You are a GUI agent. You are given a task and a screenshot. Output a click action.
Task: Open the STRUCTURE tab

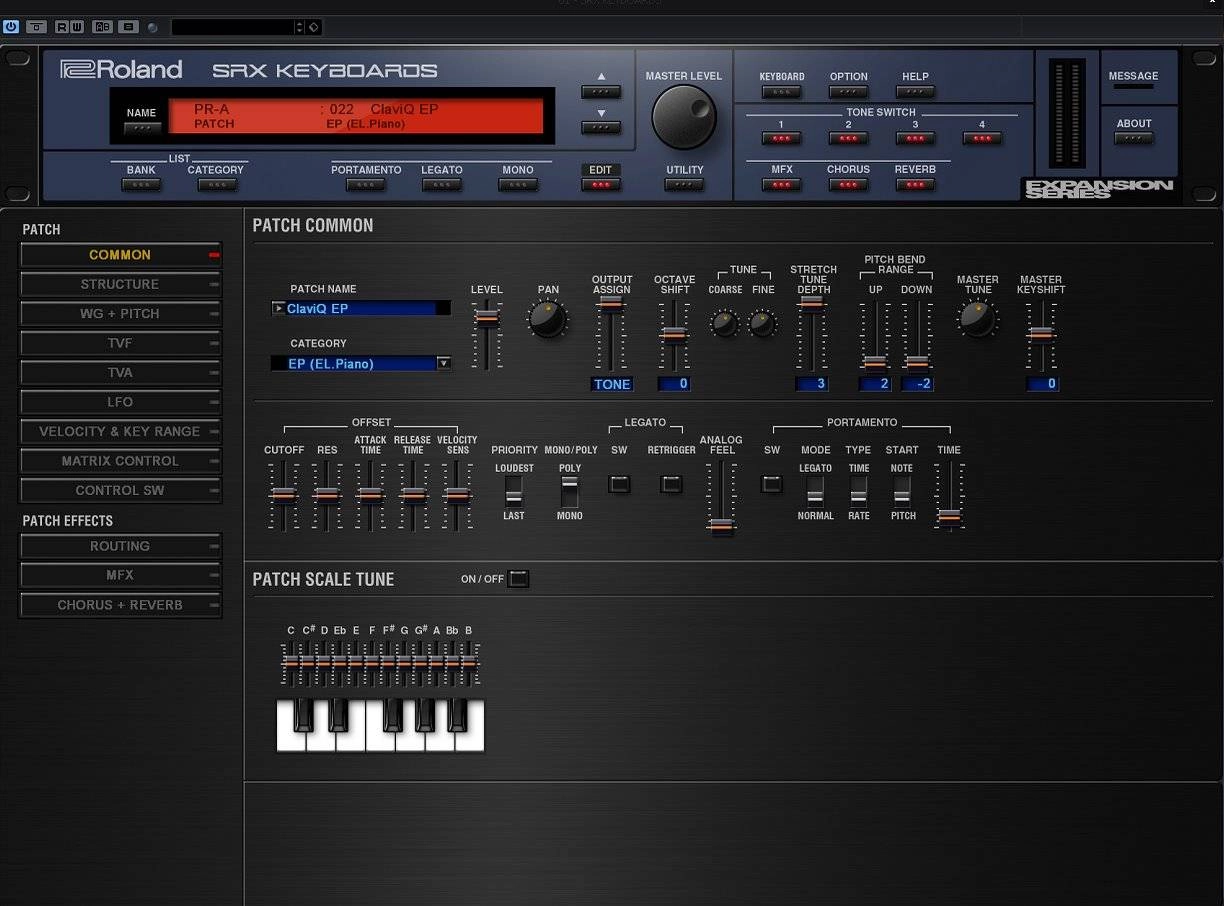(120, 284)
